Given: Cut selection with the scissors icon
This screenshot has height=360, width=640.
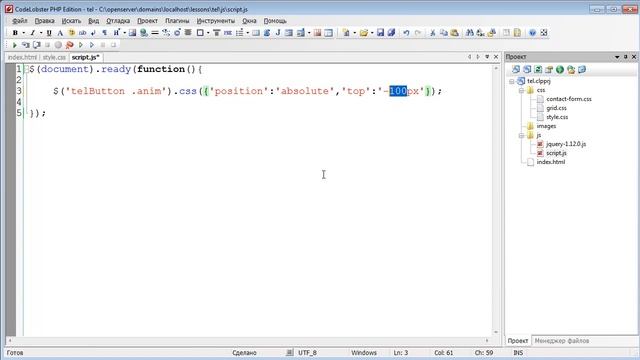Looking at the screenshot, I should coord(433,33).
